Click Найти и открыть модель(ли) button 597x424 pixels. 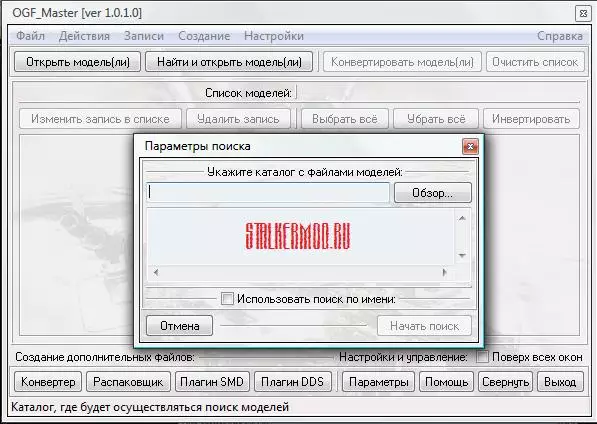click(x=229, y=62)
